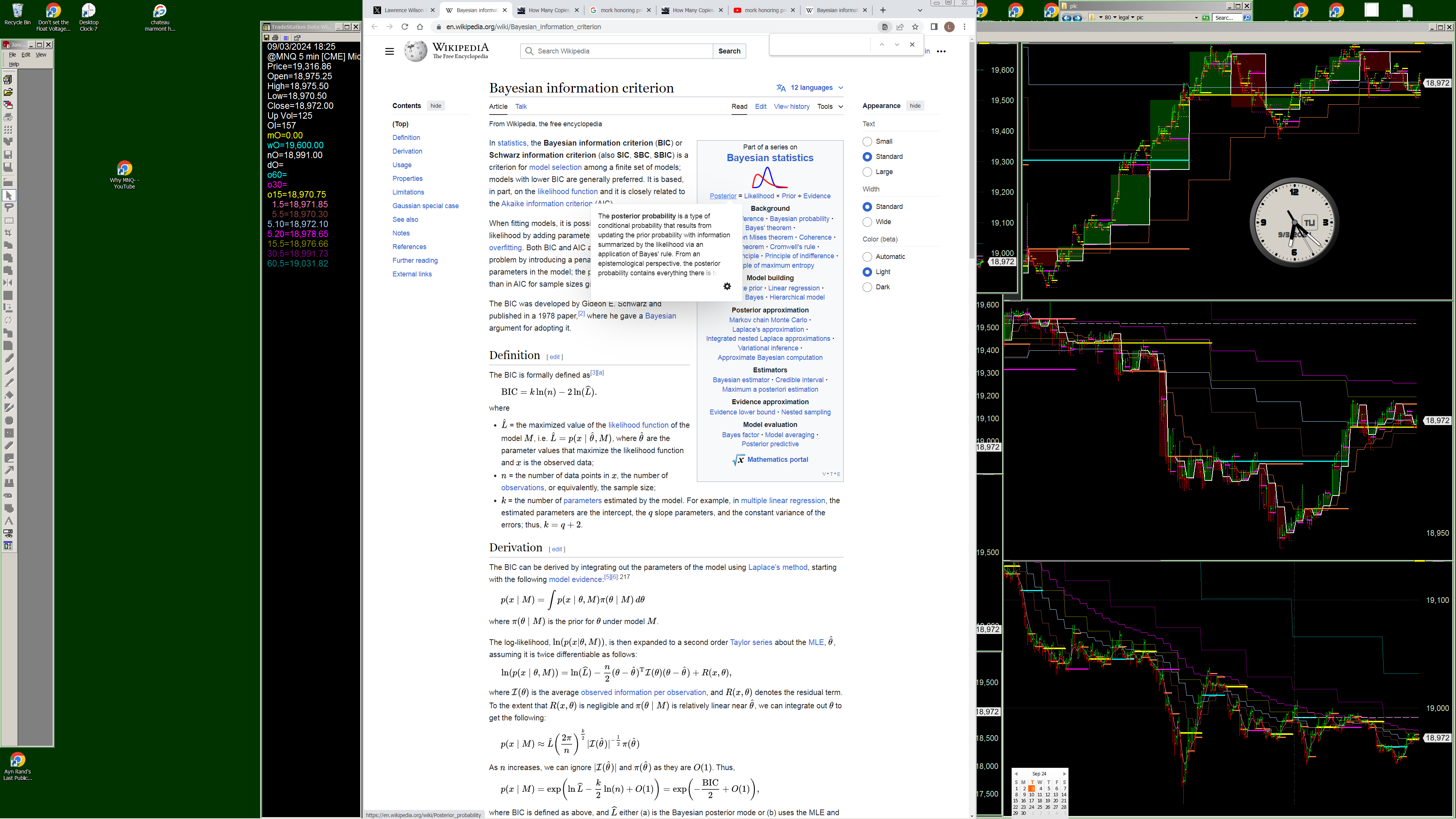Image resolution: width=1456 pixels, height=819 pixels.
Task: Select the Small text size option
Action: point(867,141)
